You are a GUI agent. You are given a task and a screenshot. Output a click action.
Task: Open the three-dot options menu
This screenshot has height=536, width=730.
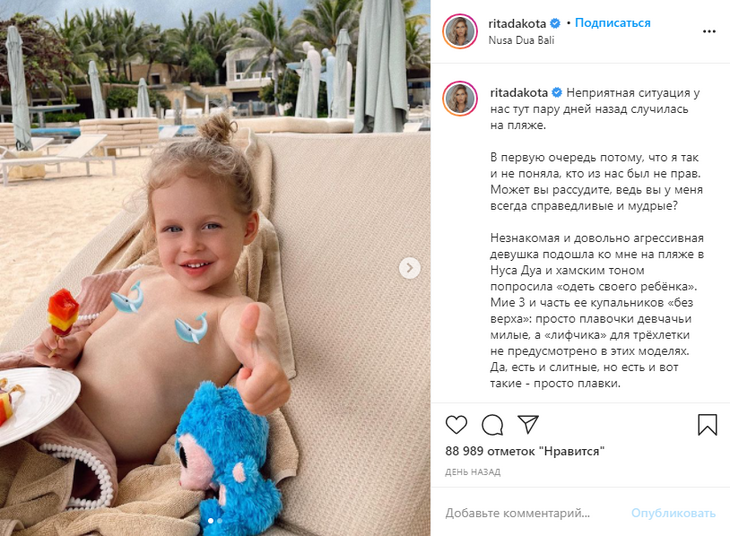[x=709, y=31]
